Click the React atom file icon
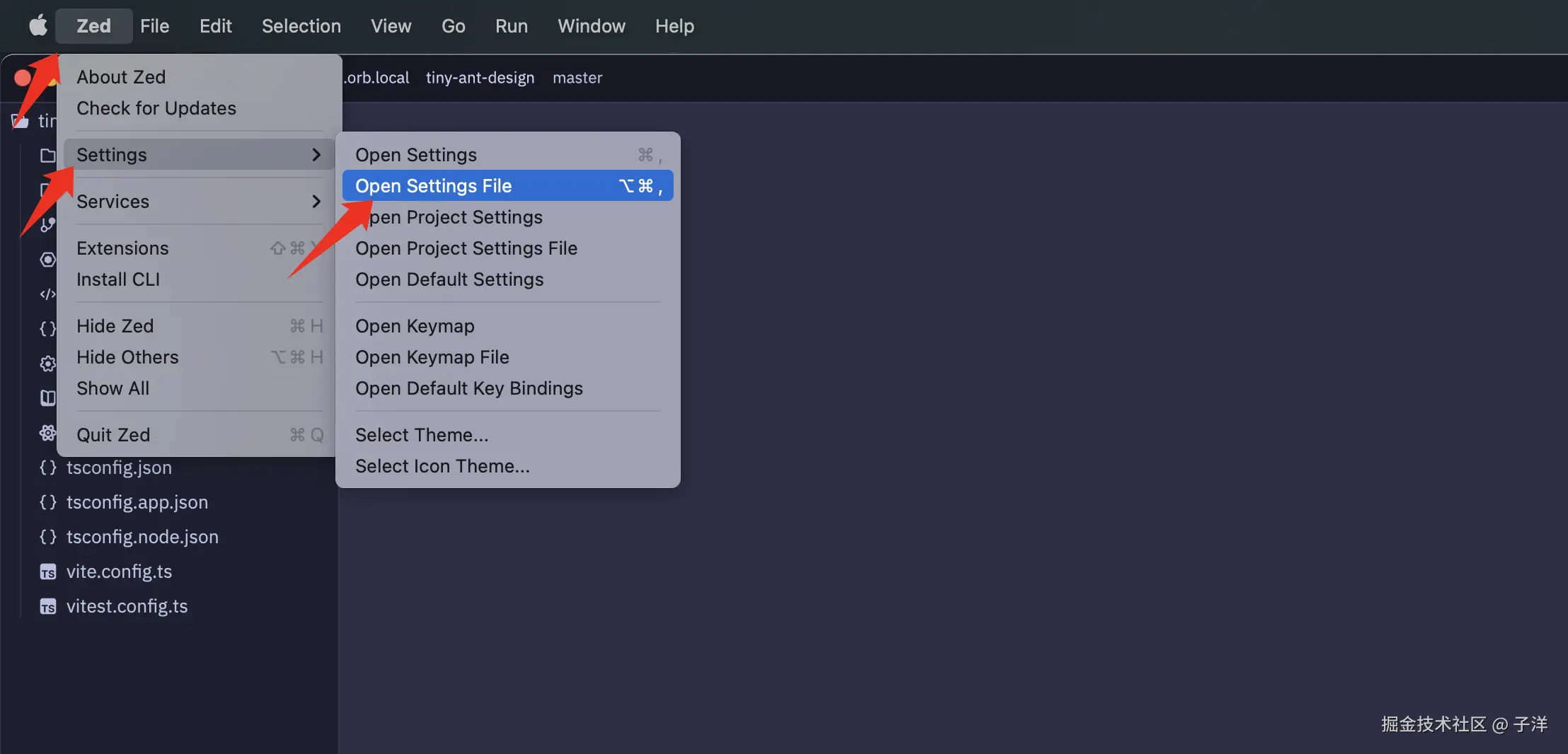Screen dimensions: 1568x754 47,433
